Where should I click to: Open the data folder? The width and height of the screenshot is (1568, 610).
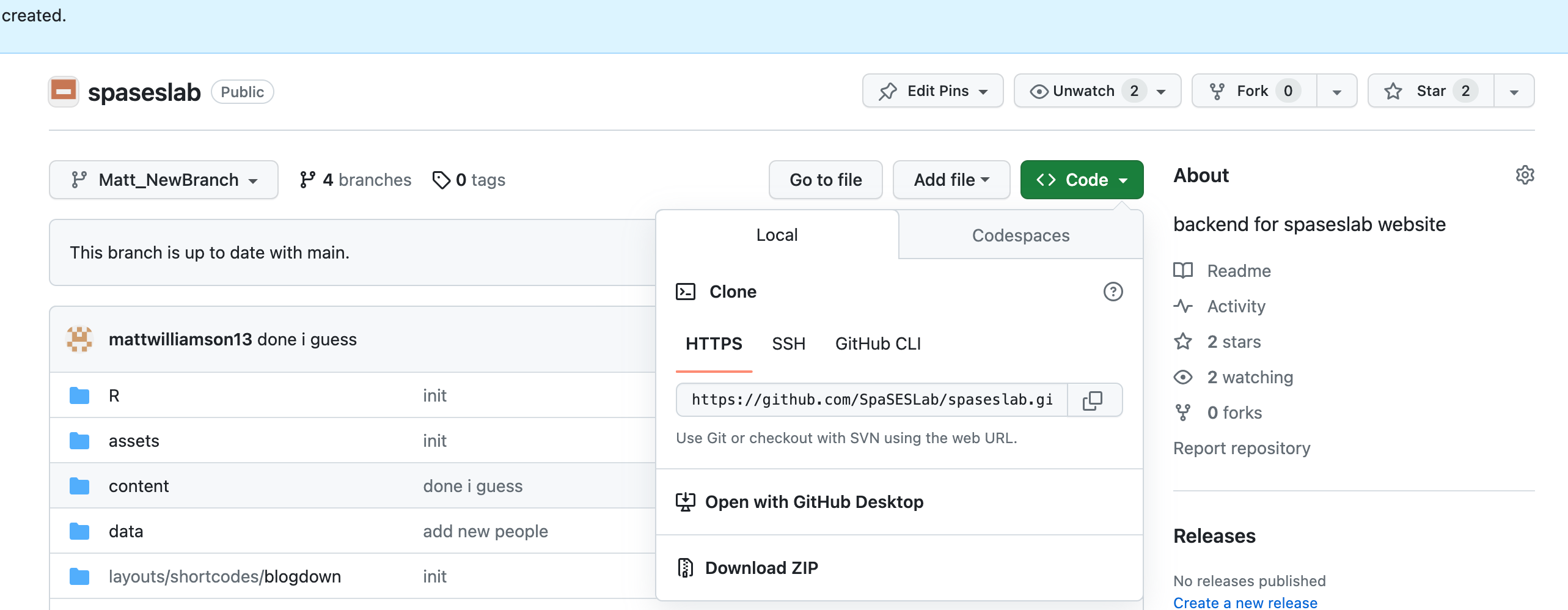click(126, 531)
